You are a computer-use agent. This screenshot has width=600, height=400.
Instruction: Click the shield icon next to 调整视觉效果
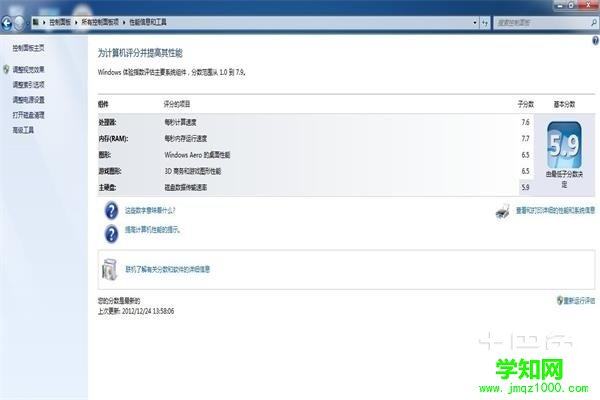coord(6,69)
